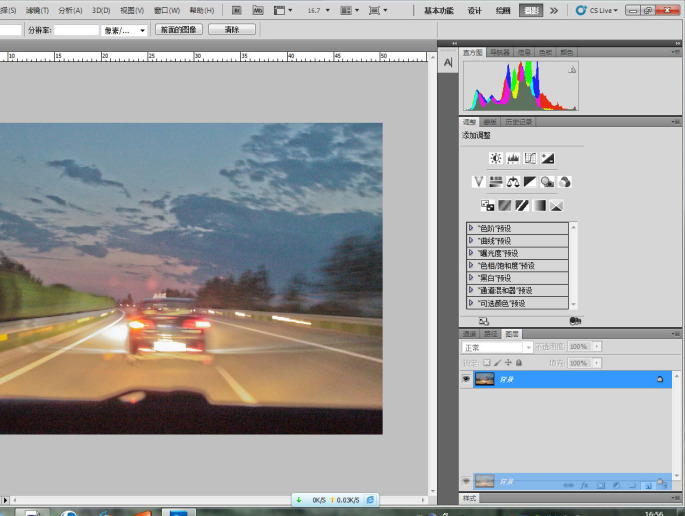Hide the 背景 layer using eye icon
Viewport: 685px width, 516px height.
466,379
